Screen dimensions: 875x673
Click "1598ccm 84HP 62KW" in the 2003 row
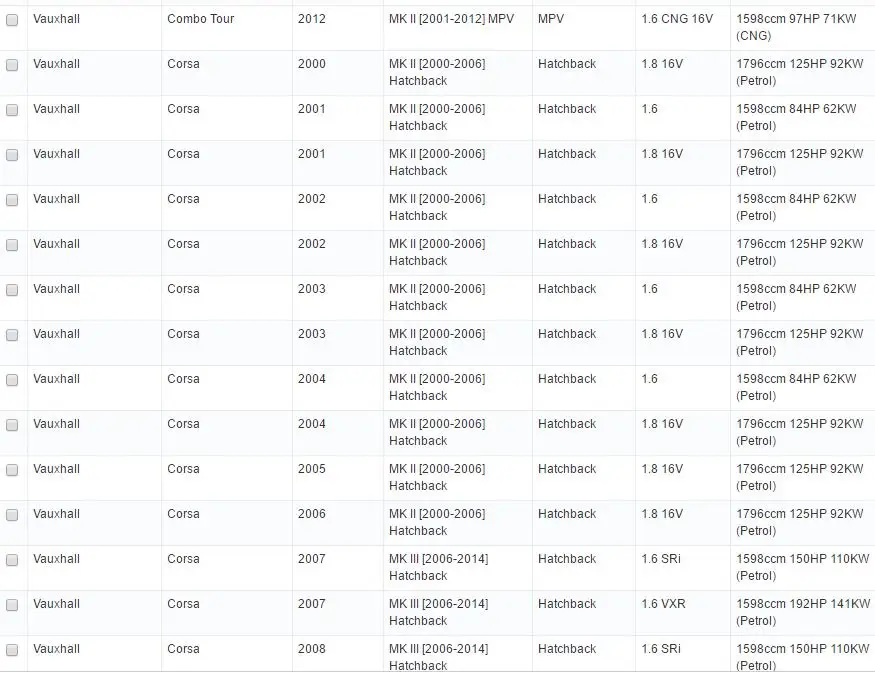pyautogui.click(x=796, y=289)
